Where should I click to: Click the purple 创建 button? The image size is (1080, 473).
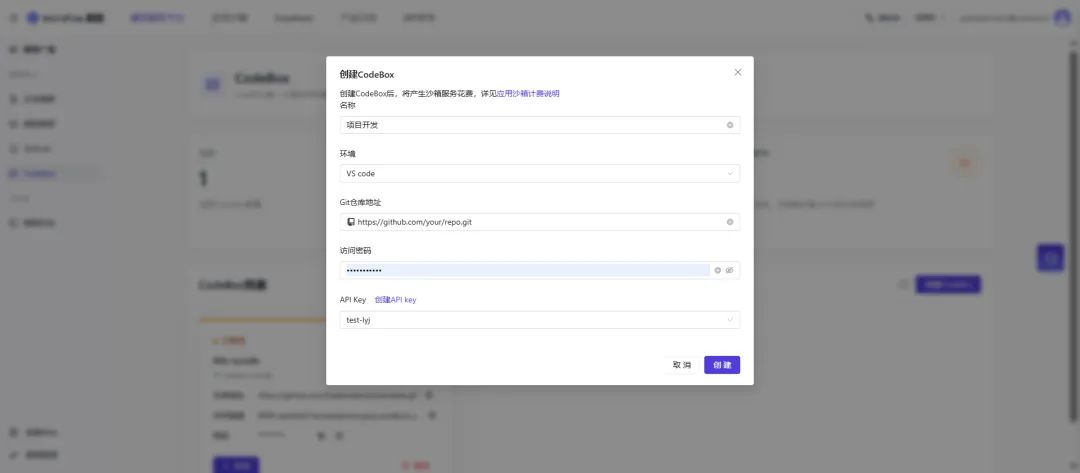722,365
